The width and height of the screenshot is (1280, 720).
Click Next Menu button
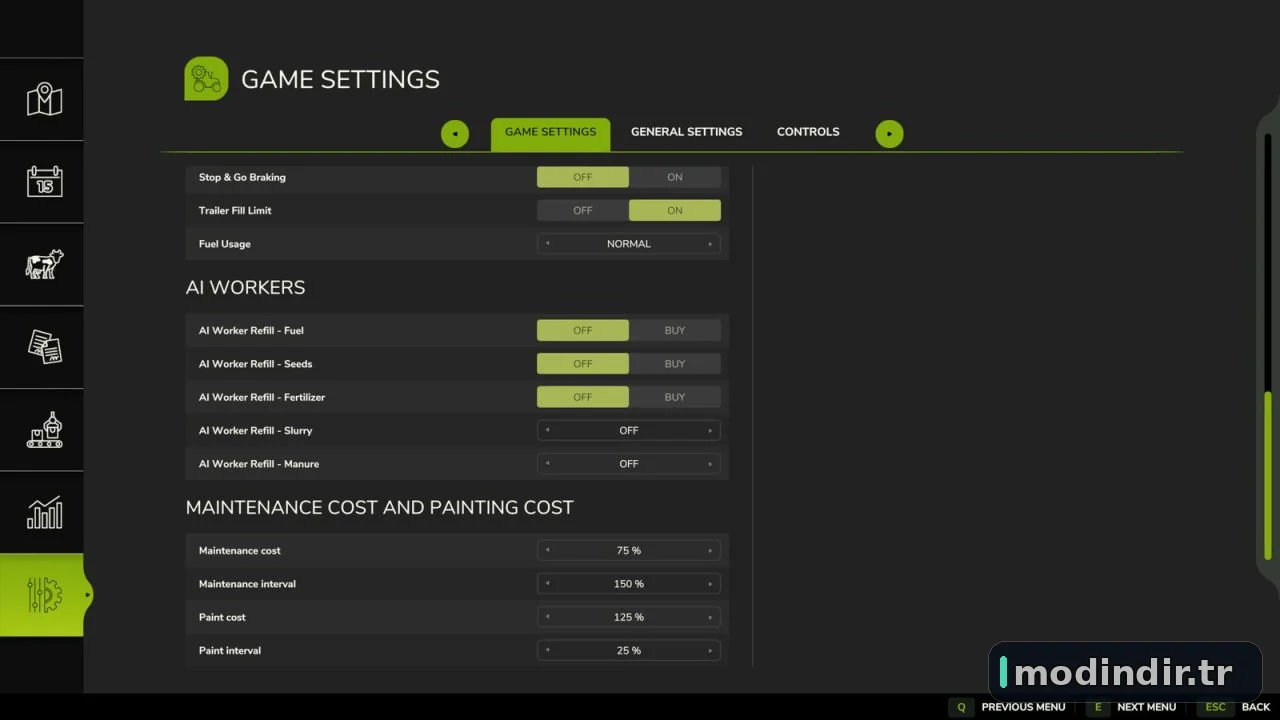coord(1146,707)
